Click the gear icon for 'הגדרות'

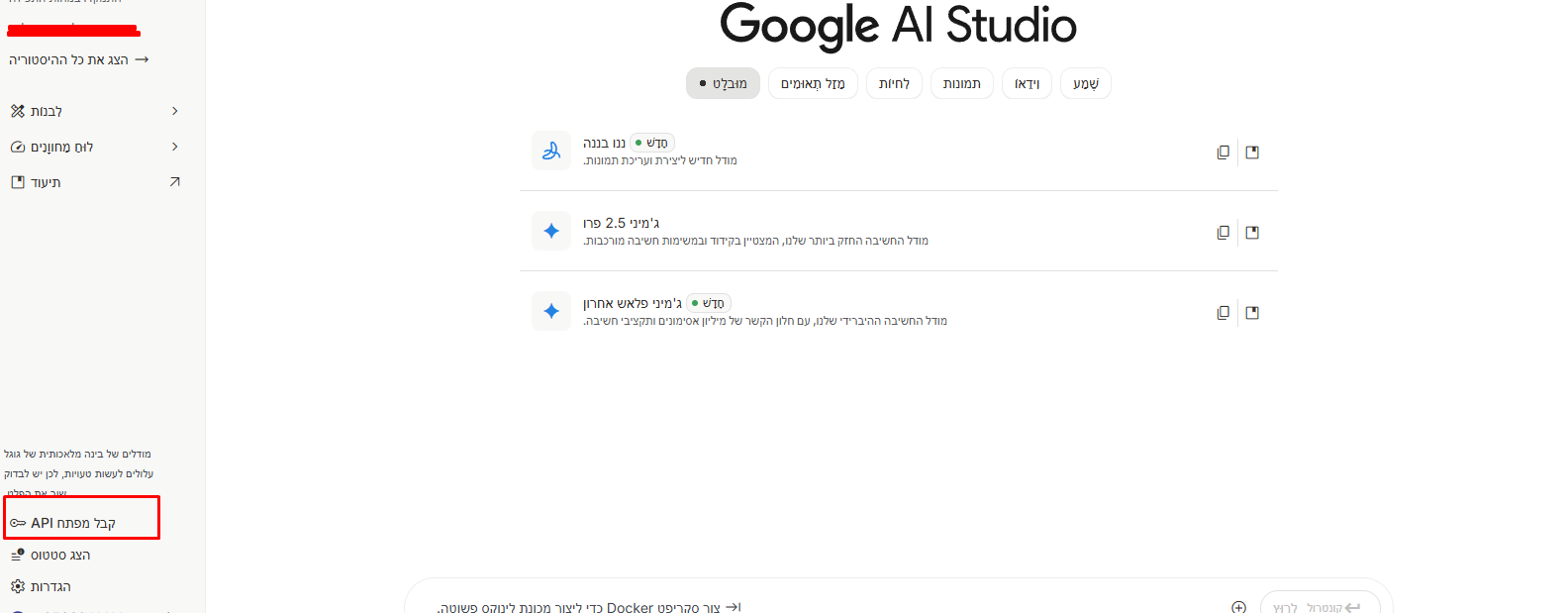pyautogui.click(x=18, y=586)
